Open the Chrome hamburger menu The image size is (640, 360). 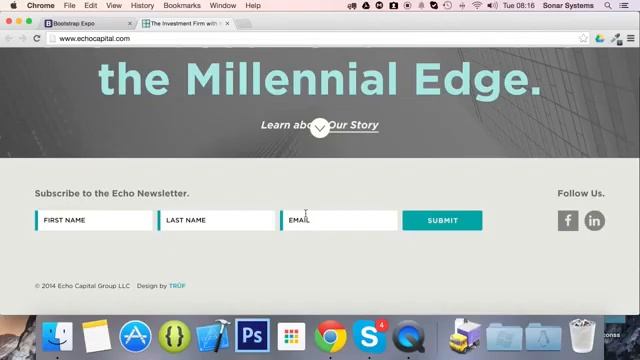(x=631, y=38)
